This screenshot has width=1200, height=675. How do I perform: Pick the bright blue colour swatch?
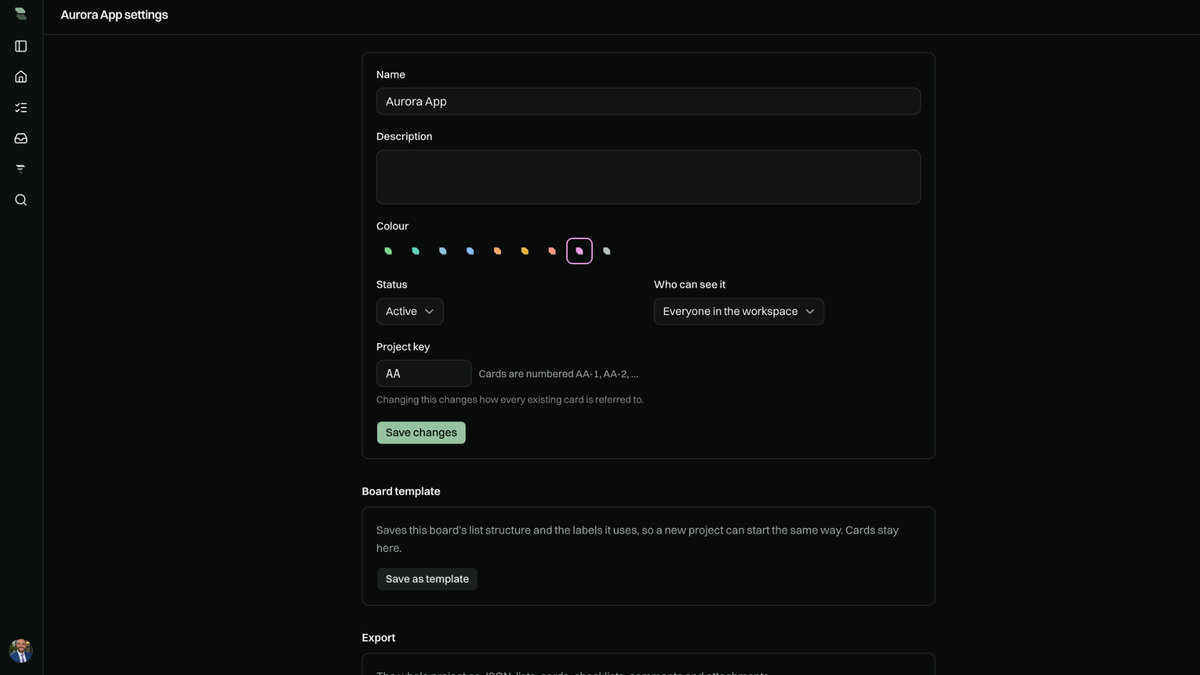tap(470, 251)
